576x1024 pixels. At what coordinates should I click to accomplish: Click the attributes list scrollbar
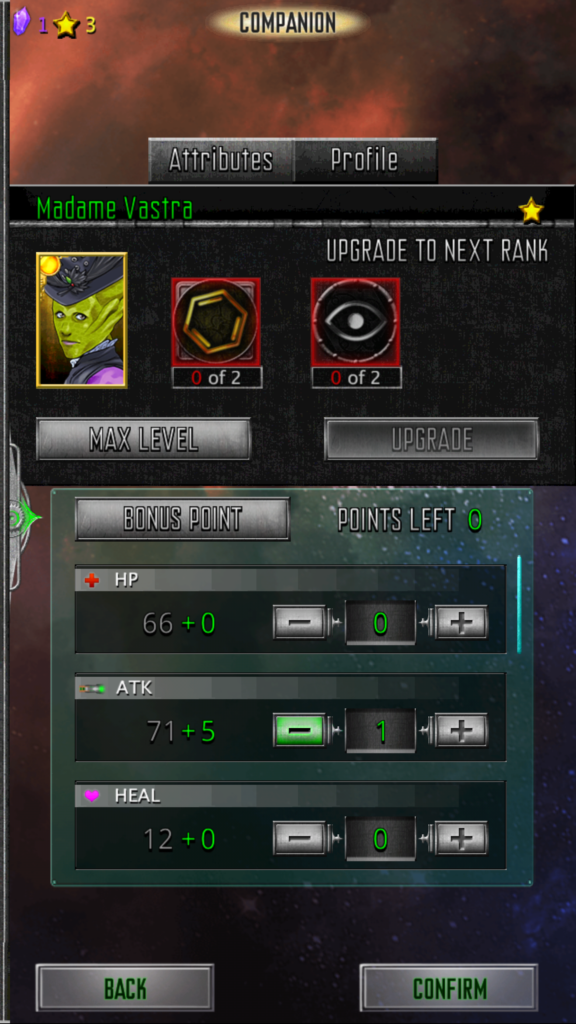(x=520, y=604)
